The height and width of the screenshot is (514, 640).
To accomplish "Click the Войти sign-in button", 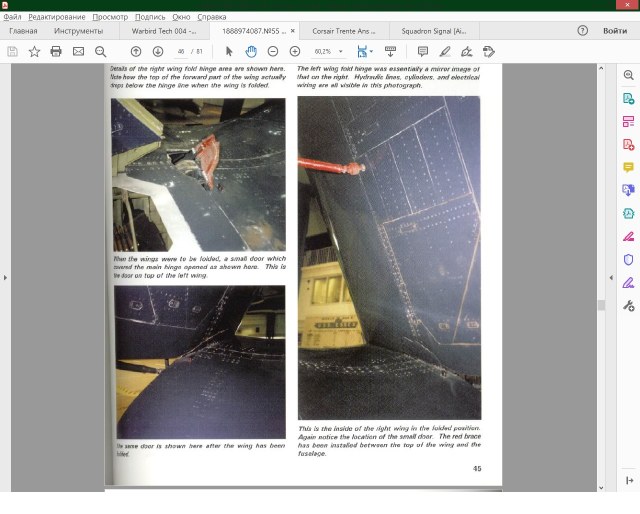I will click(x=615, y=31).
